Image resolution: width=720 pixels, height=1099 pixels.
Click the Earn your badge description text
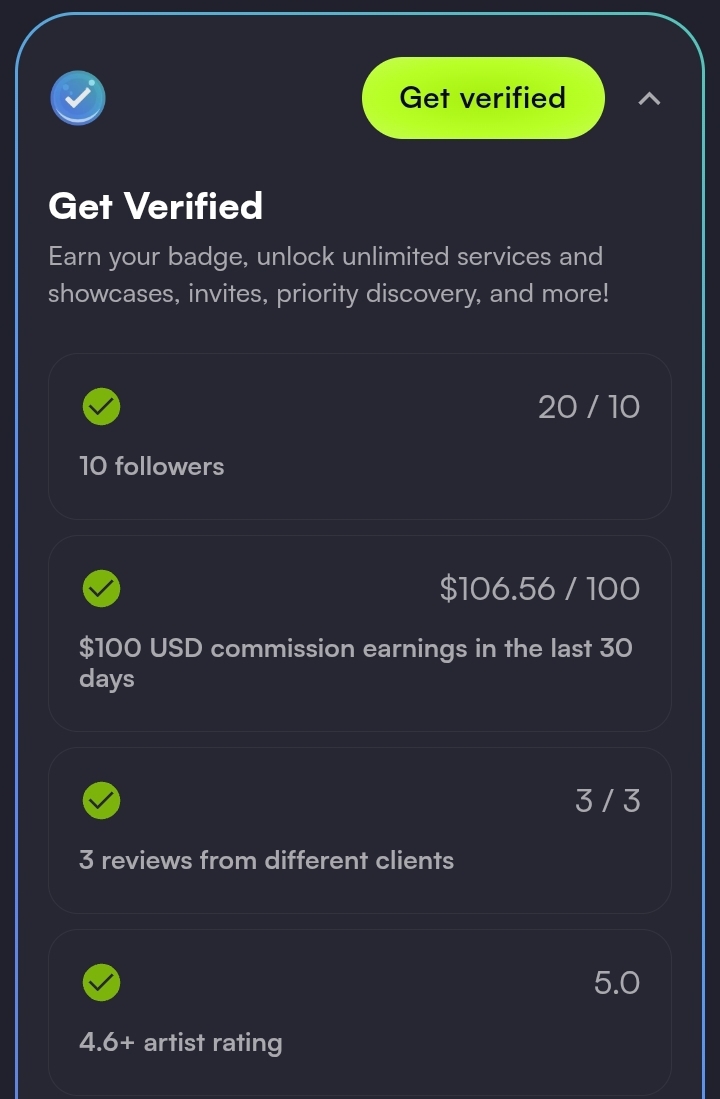coord(327,275)
